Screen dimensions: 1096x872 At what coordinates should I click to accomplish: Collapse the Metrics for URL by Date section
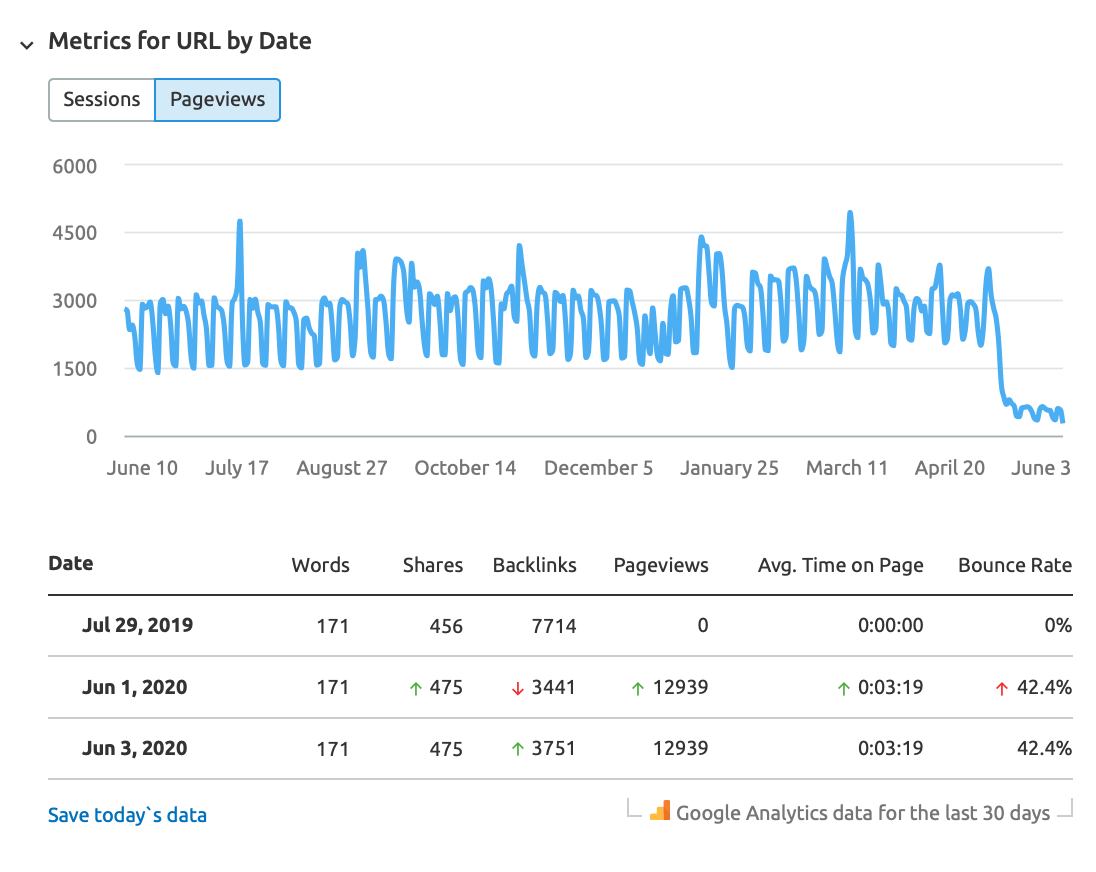tap(25, 44)
